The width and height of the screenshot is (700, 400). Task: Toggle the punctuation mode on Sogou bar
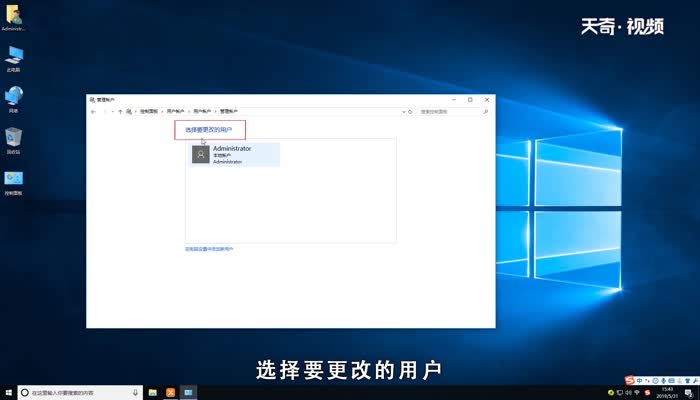click(x=647, y=381)
